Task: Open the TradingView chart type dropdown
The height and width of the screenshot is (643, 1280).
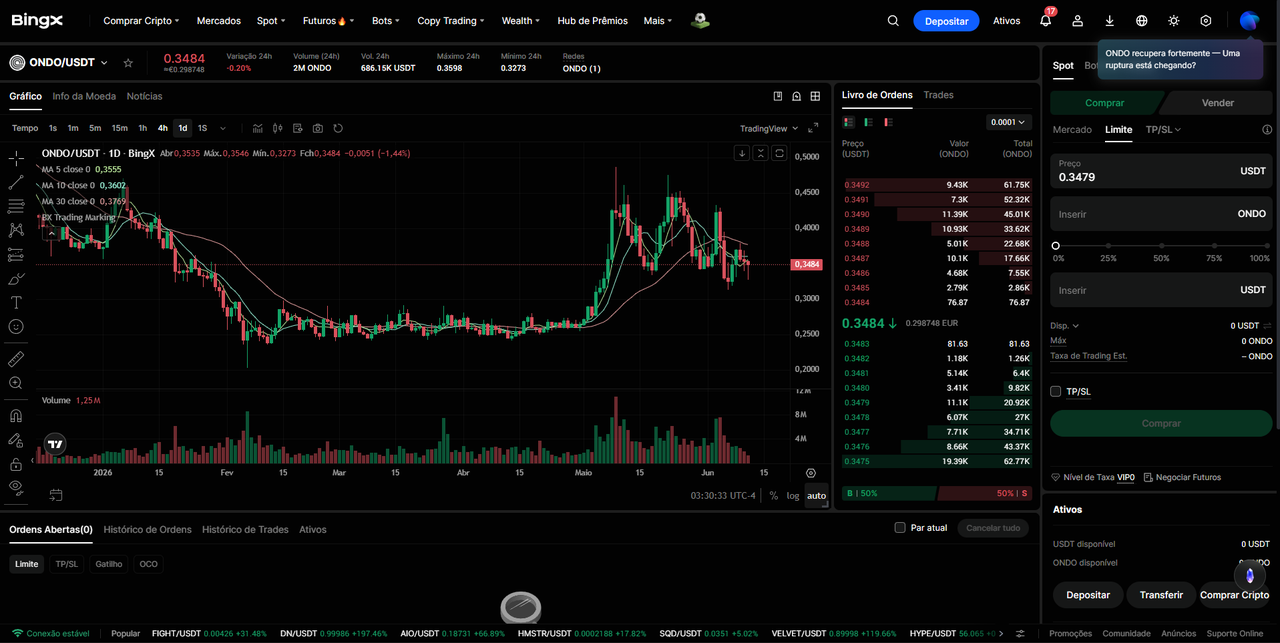Action: [x=769, y=128]
